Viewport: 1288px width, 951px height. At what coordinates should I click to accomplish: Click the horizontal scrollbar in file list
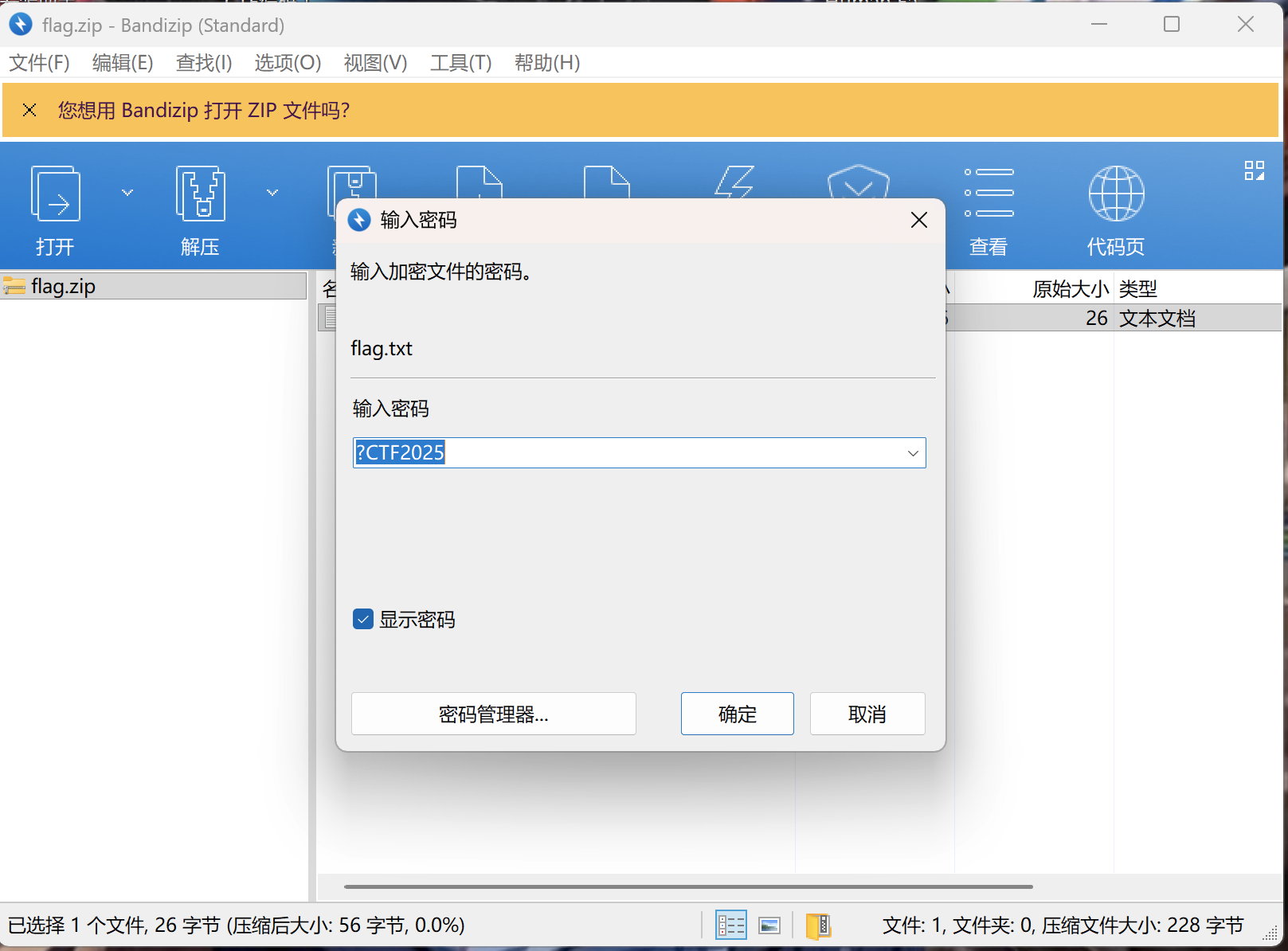688,886
